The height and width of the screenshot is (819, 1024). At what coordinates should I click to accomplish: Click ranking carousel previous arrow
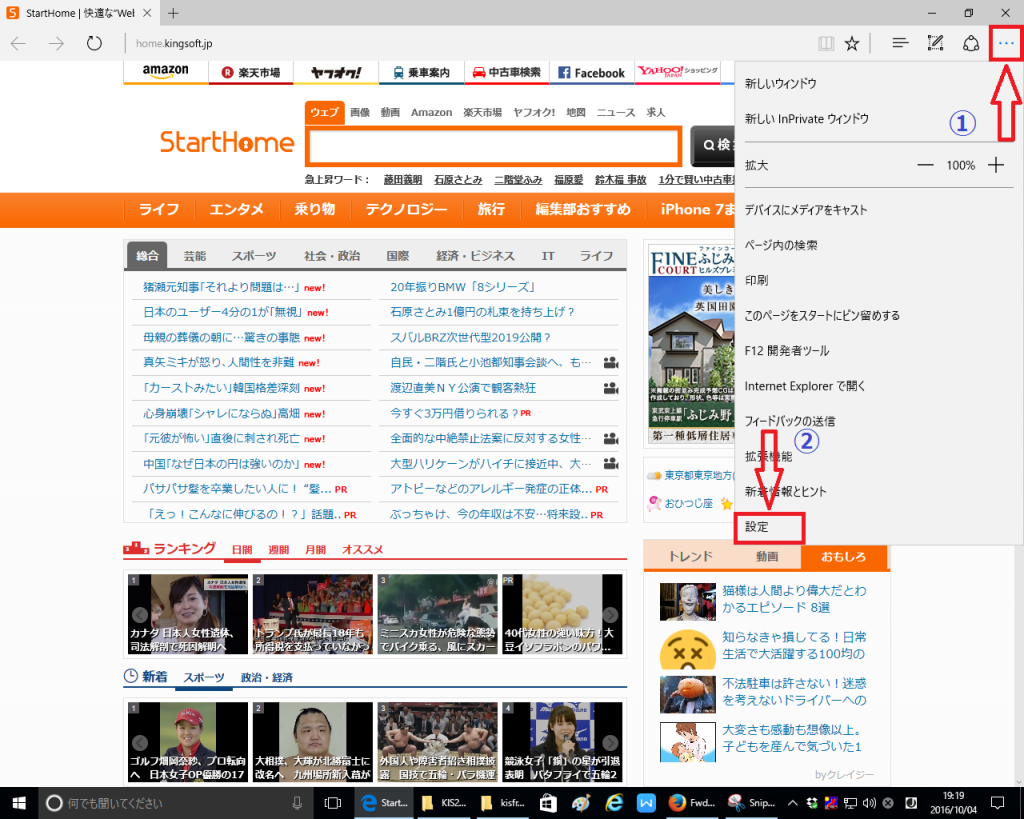click(140, 615)
